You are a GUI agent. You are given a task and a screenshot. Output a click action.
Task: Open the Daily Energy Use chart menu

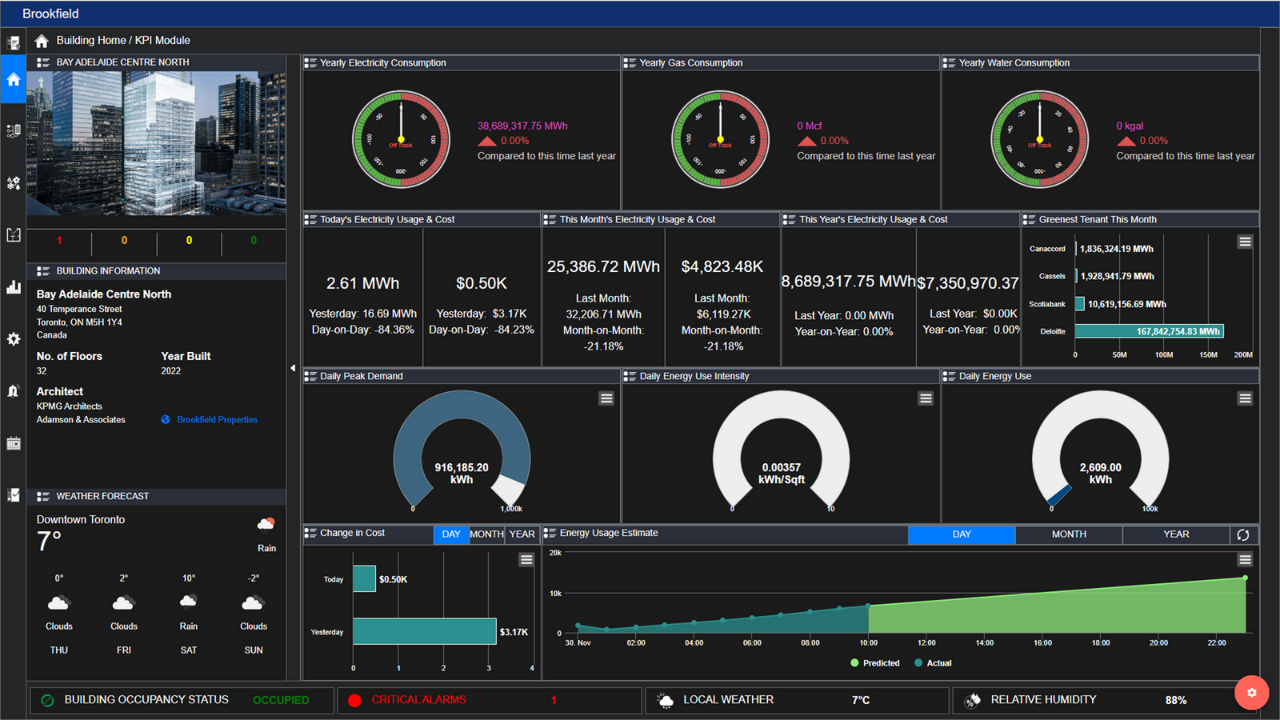coord(1245,398)
